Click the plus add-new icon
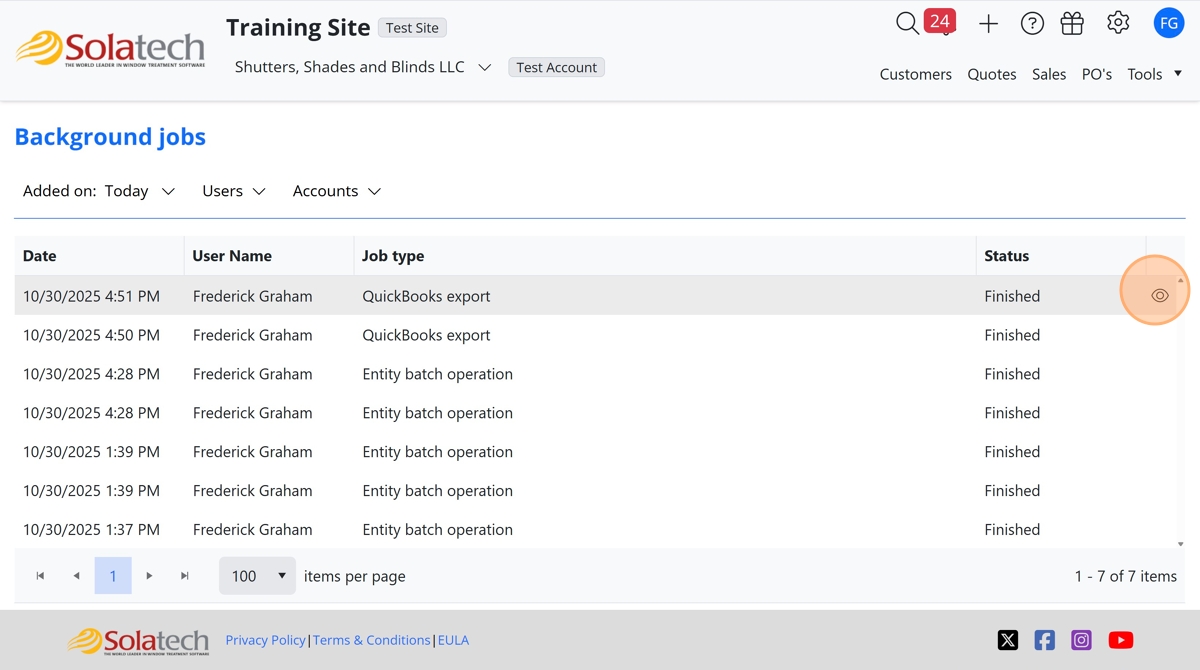 [x=988, y=24]
